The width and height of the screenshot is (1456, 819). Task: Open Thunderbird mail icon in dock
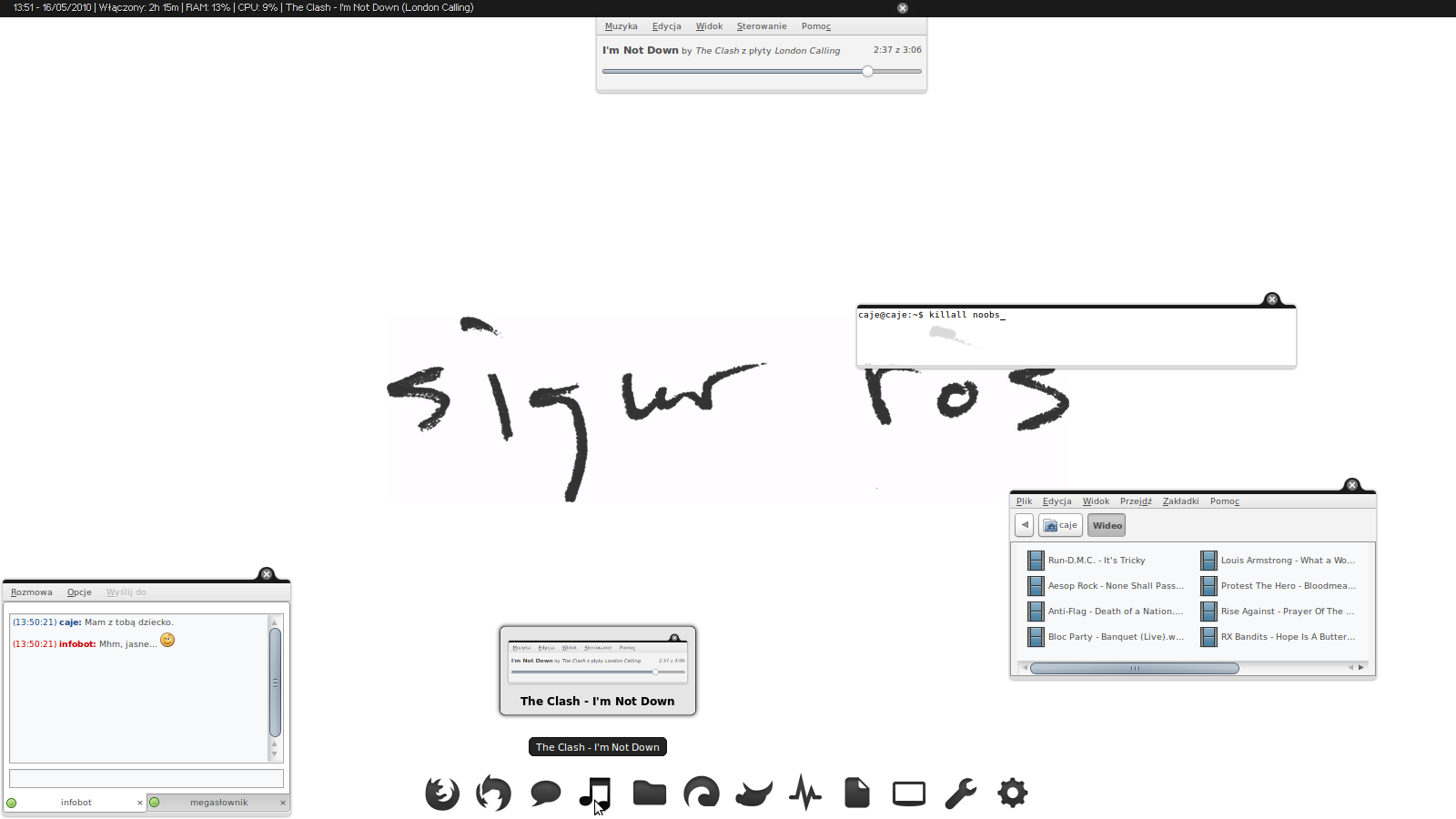click(493, 793)
